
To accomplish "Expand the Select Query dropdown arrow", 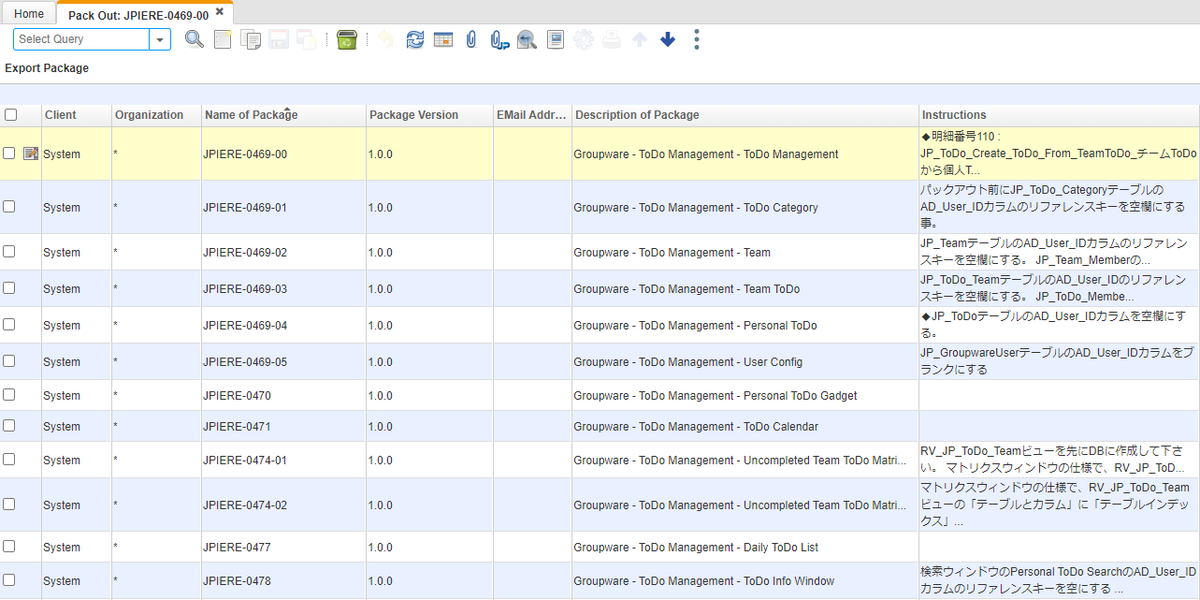I will pos(160,39).
